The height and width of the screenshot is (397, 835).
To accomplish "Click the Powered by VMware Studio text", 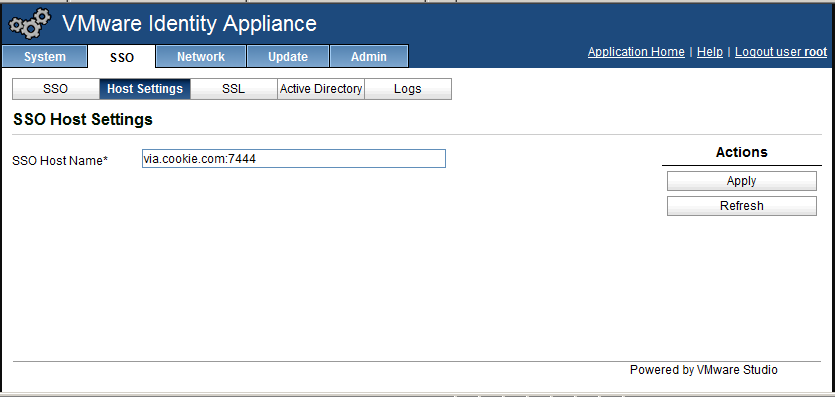I will 704,370.
